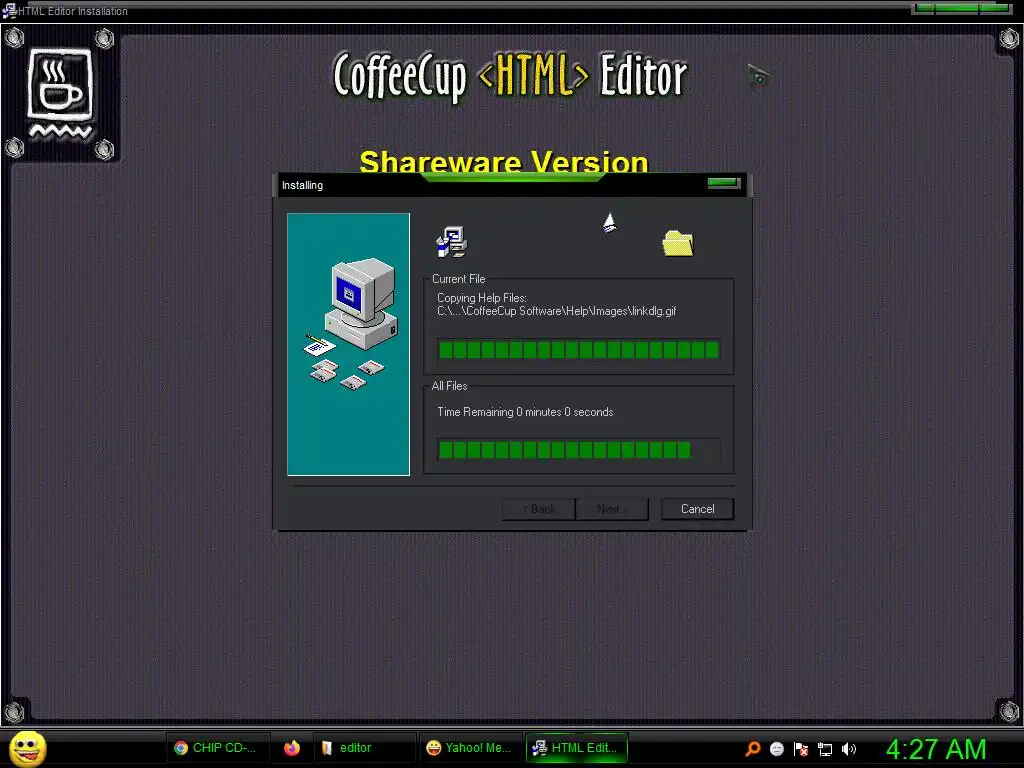Click the volume speaker tray icon
The width and height of the screenshot is (1024, 768).
848,748
